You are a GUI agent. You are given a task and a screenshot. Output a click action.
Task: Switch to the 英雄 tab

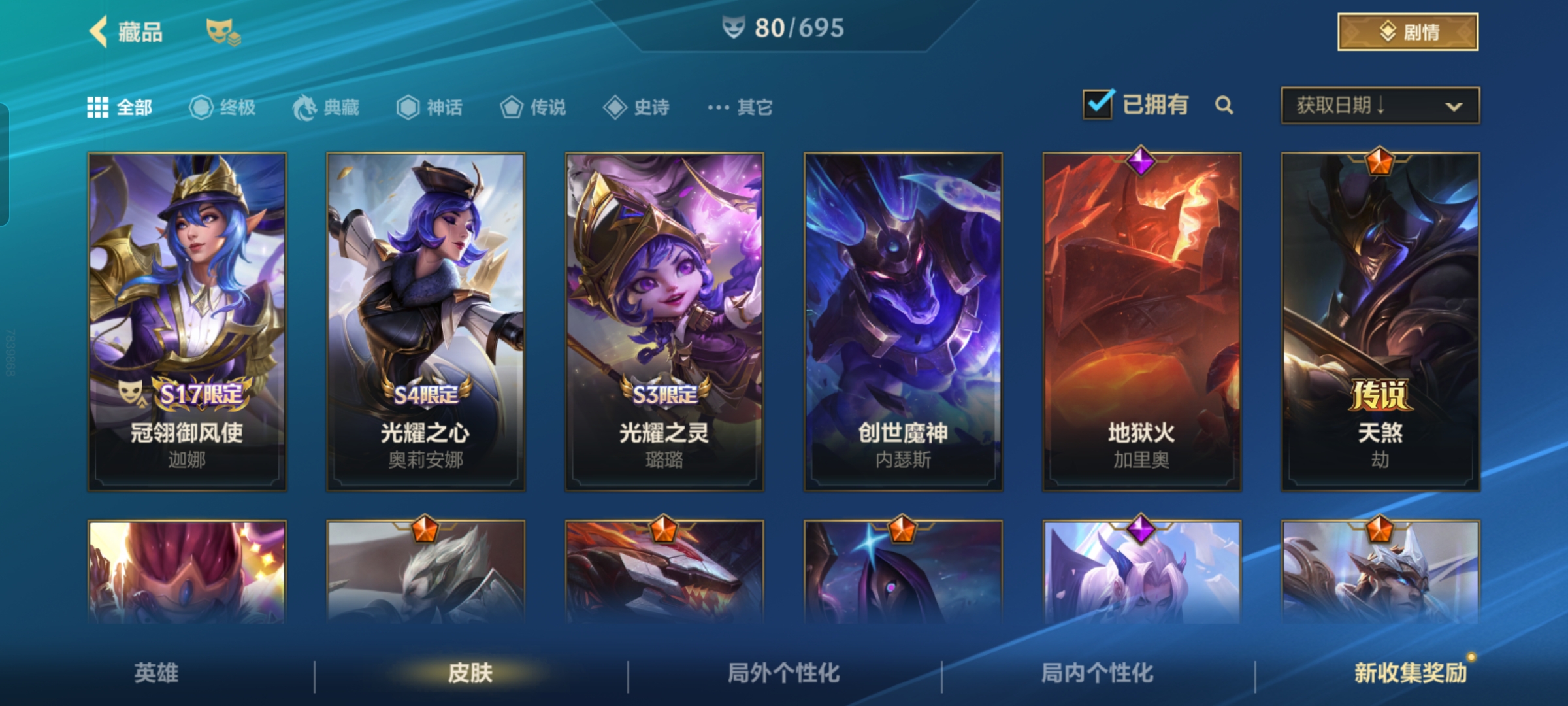[156, 673]
